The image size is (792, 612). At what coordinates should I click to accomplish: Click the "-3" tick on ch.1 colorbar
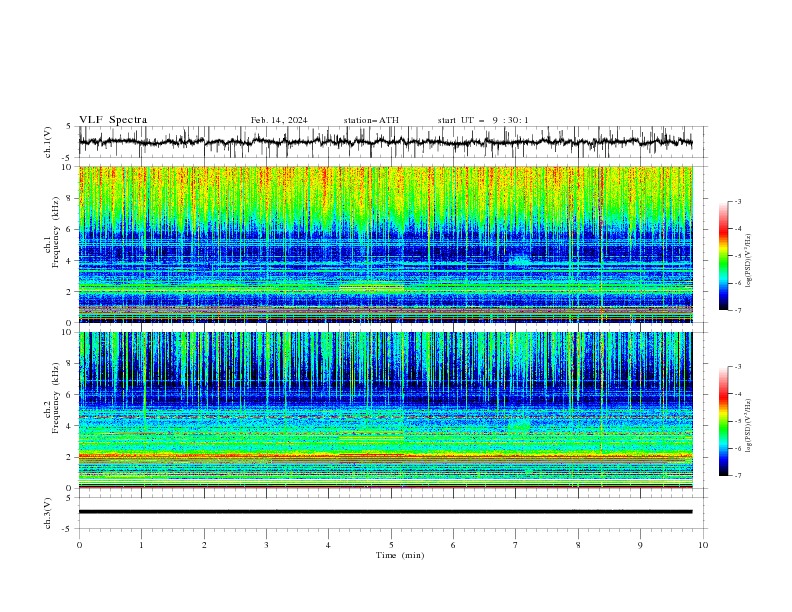click(737, 201)
